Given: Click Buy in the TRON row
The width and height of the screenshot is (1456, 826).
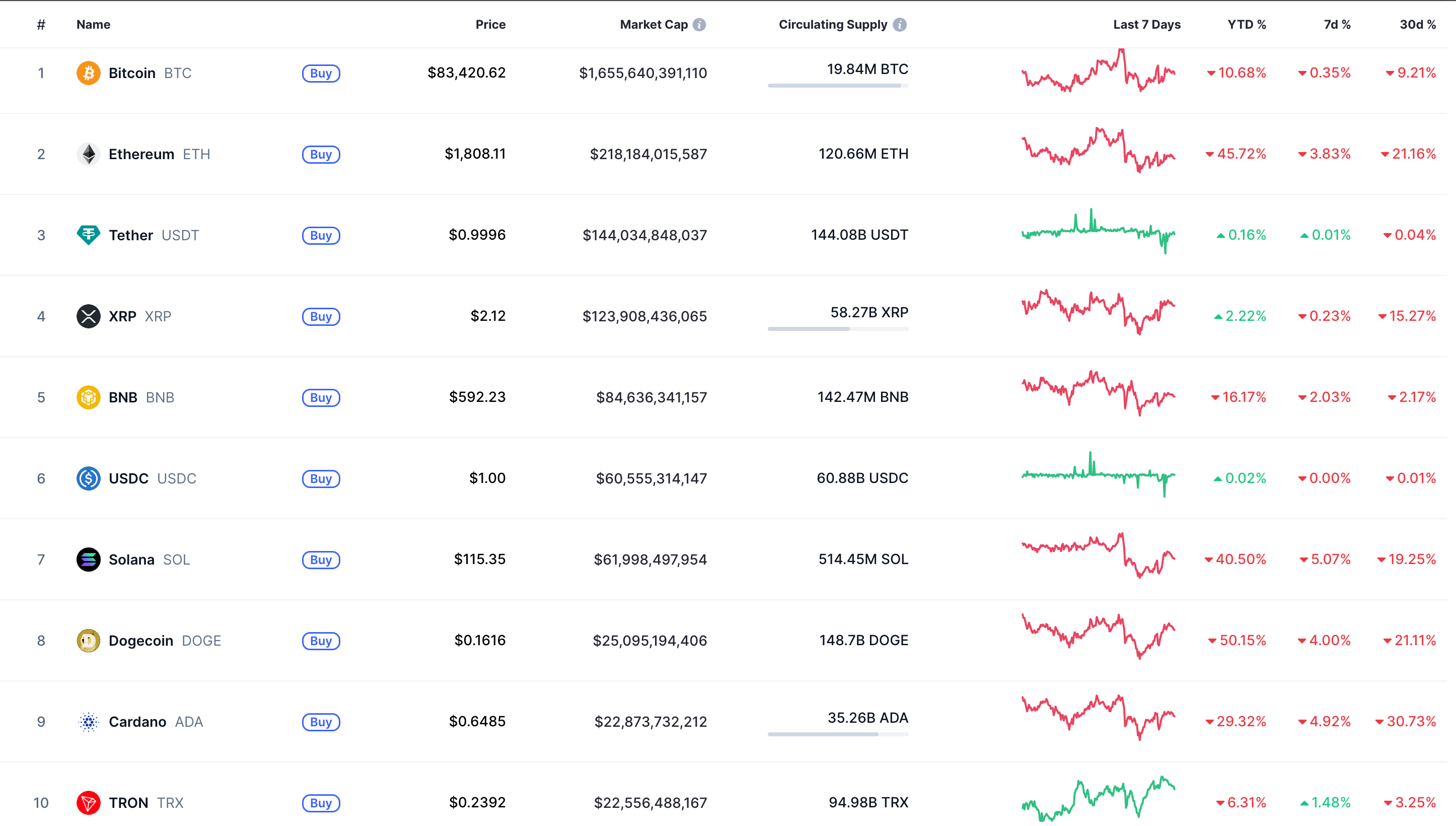Looking at the screenshot, I should (321, 804).
